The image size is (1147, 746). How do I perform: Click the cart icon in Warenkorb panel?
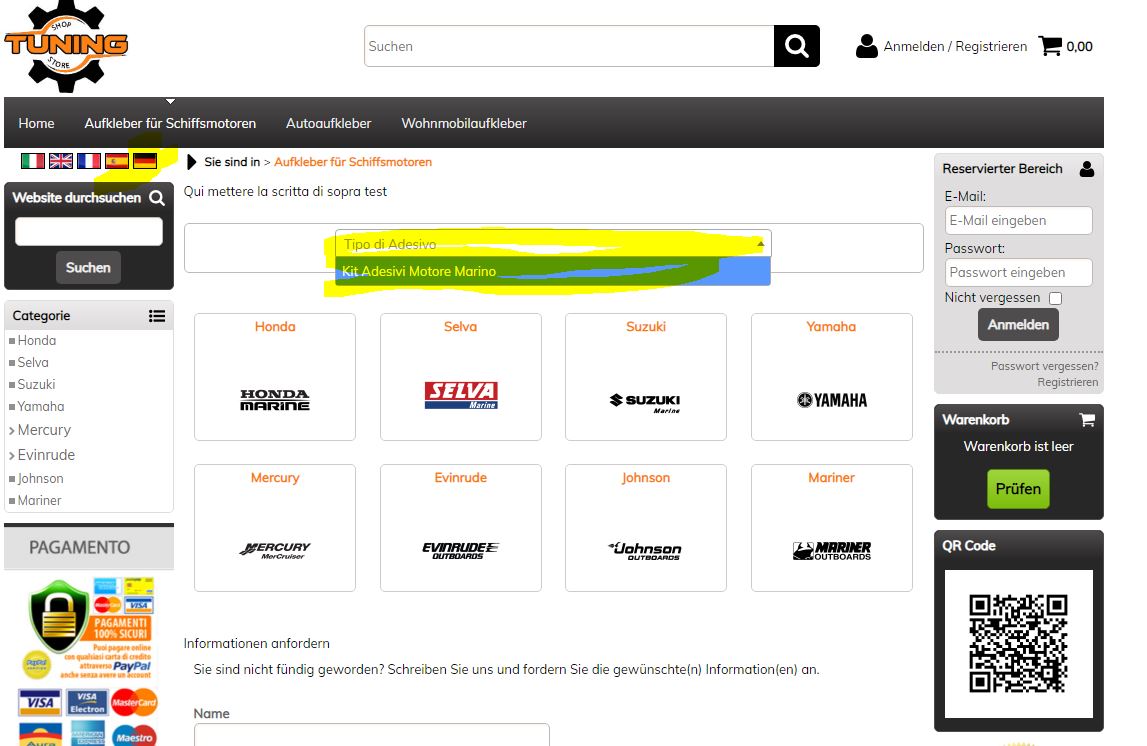pyautogui.click(x=1087, y=420)
